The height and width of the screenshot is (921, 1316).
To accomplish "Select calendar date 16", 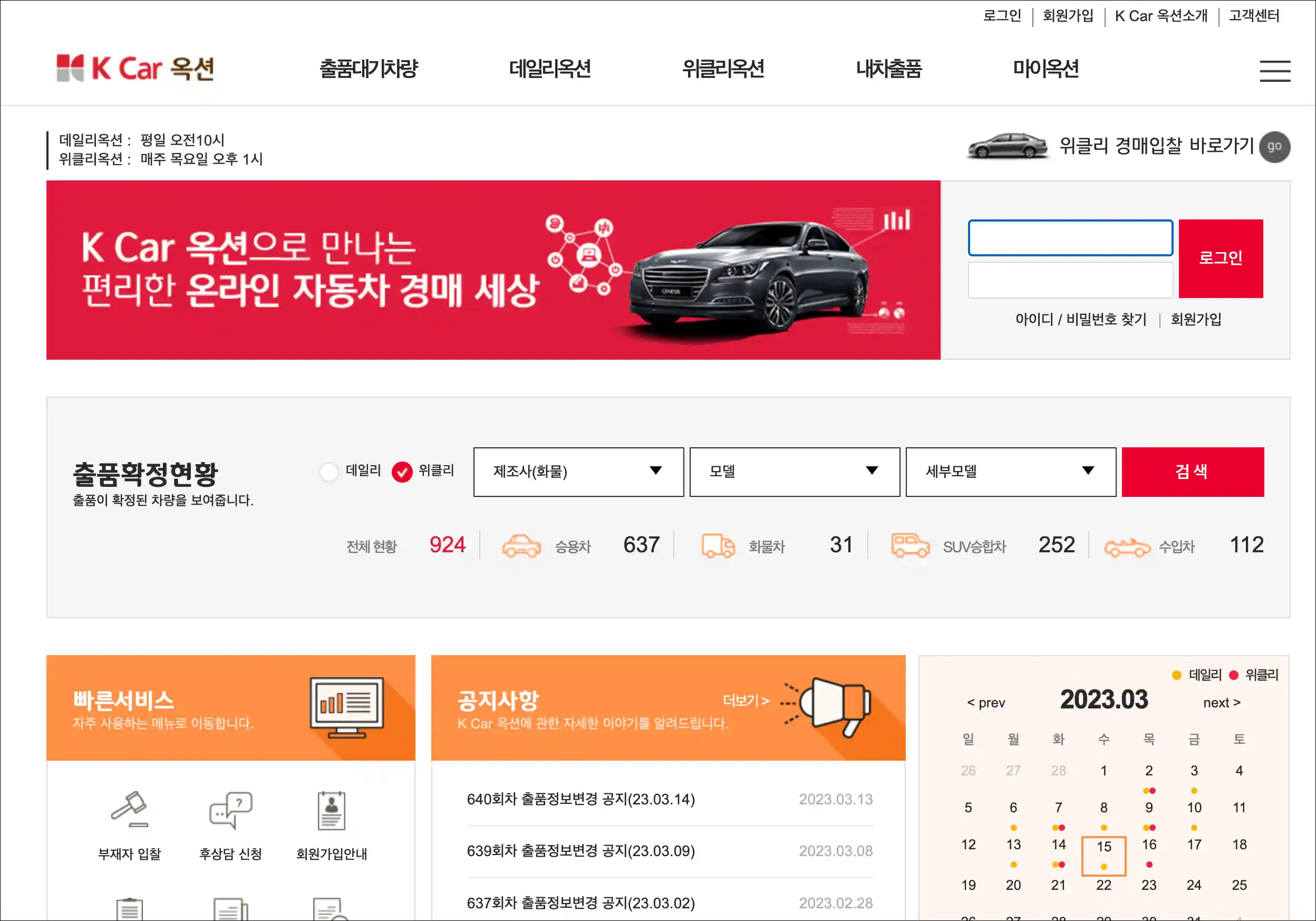I will [x=1149, y=845].
